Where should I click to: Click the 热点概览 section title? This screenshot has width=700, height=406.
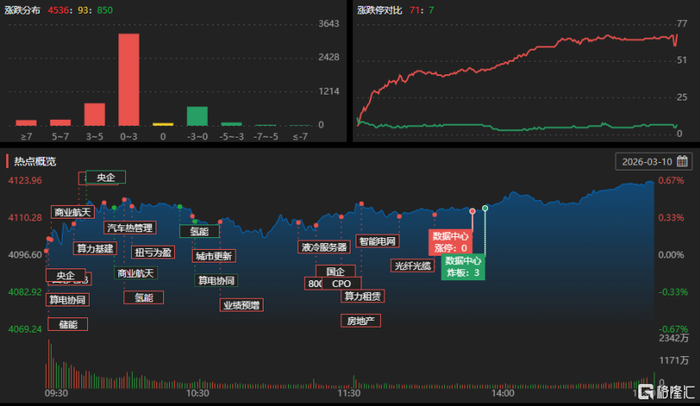tap(35, 161)
